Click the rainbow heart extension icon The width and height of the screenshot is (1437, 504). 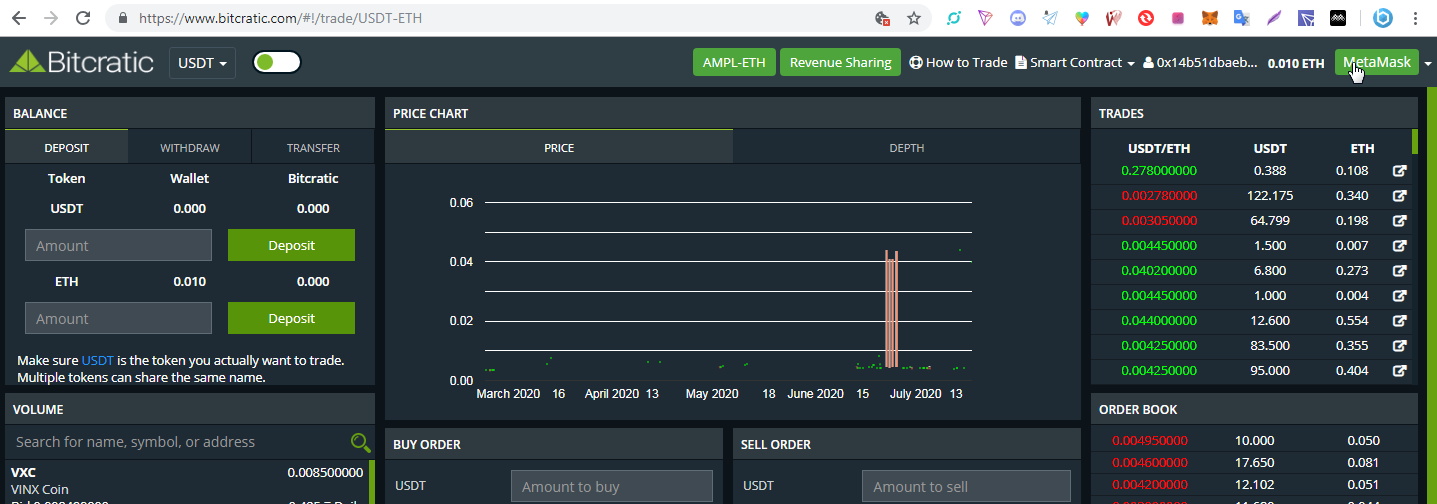coord(1083,18)
